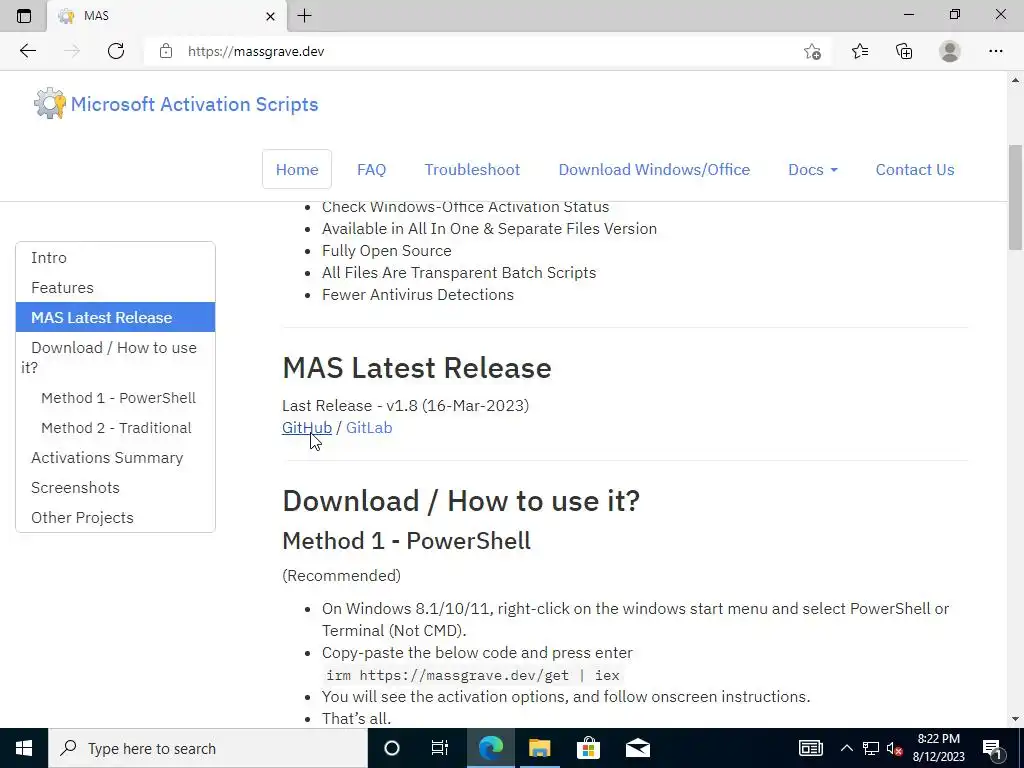Open the Contact Us nav link
The width and height of the screenshot is (1024, 768).
tap(915, 169)
